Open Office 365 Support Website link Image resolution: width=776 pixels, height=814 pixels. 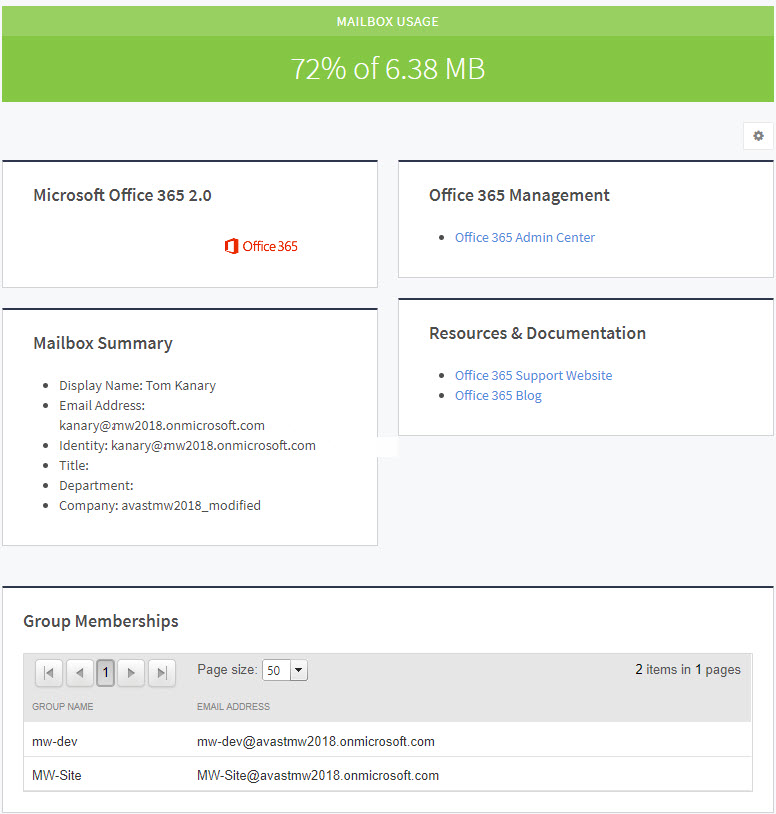pyautogui.click(x=533, y=375)
